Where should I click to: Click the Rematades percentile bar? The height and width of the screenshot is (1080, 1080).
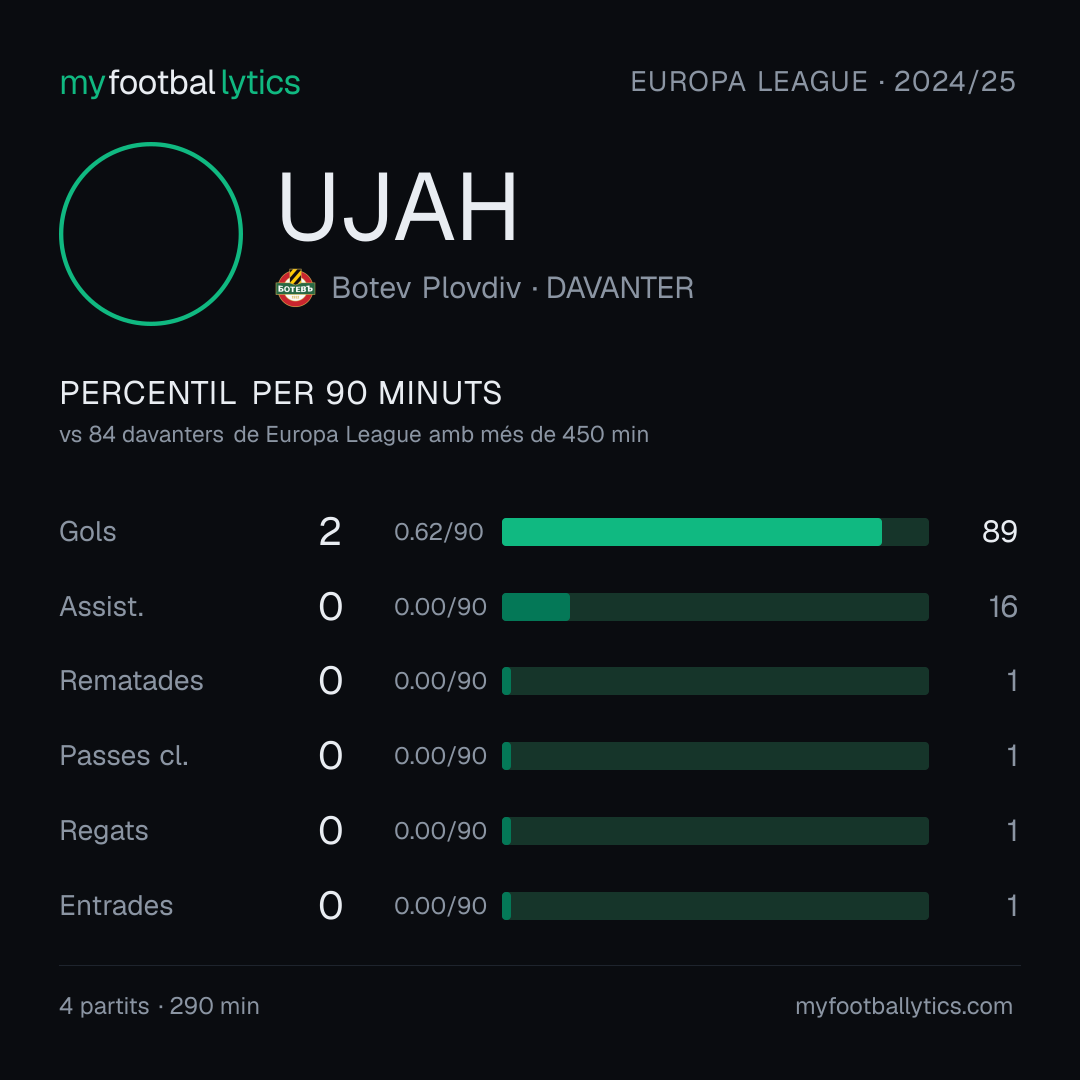tap(715, 681)
